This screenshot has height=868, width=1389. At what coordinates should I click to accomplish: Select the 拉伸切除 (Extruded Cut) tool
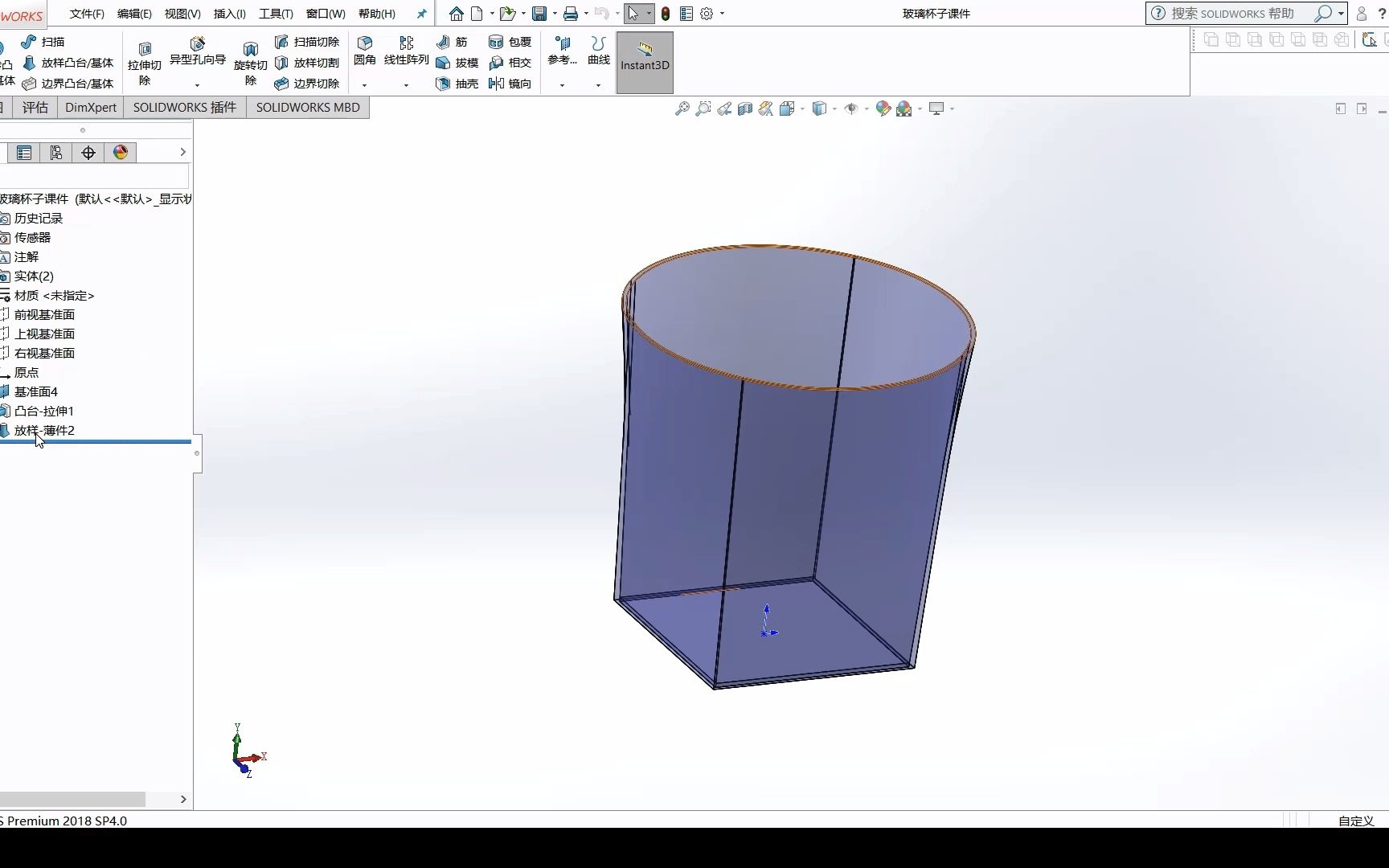pyautogui.click(x=145, y=62)
